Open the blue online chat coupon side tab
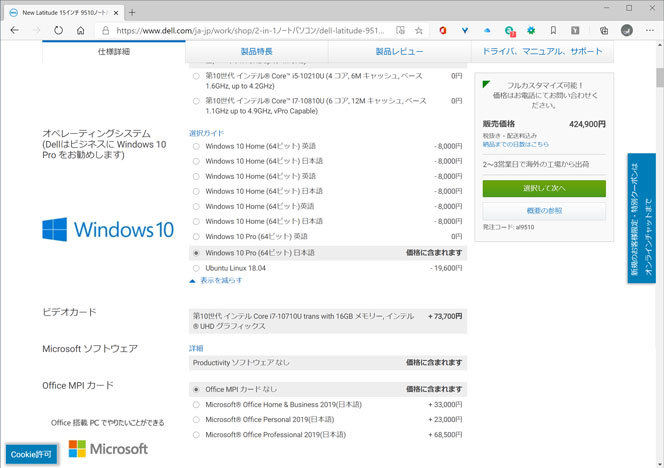 click(x=642, y=218)
